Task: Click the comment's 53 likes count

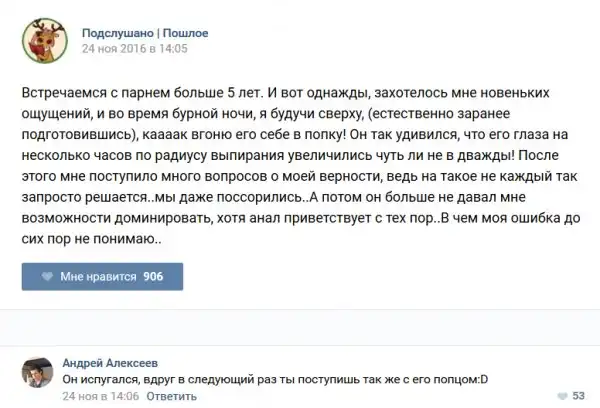Action: [x=577, y=394]
